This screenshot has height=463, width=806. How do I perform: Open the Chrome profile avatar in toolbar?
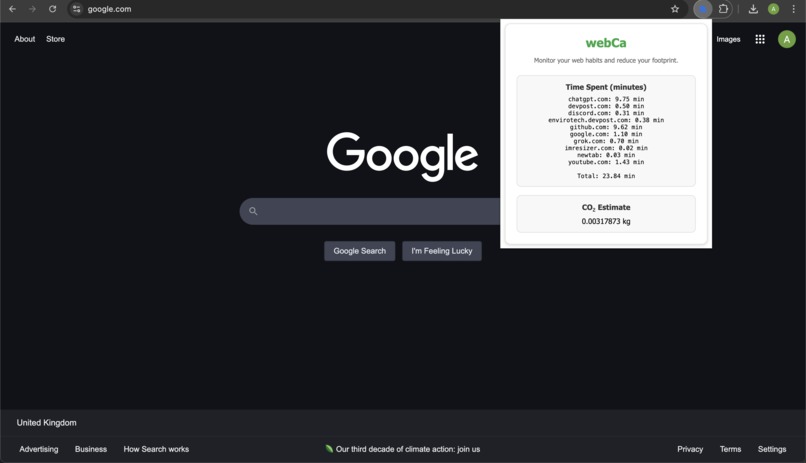coord(773,9)
